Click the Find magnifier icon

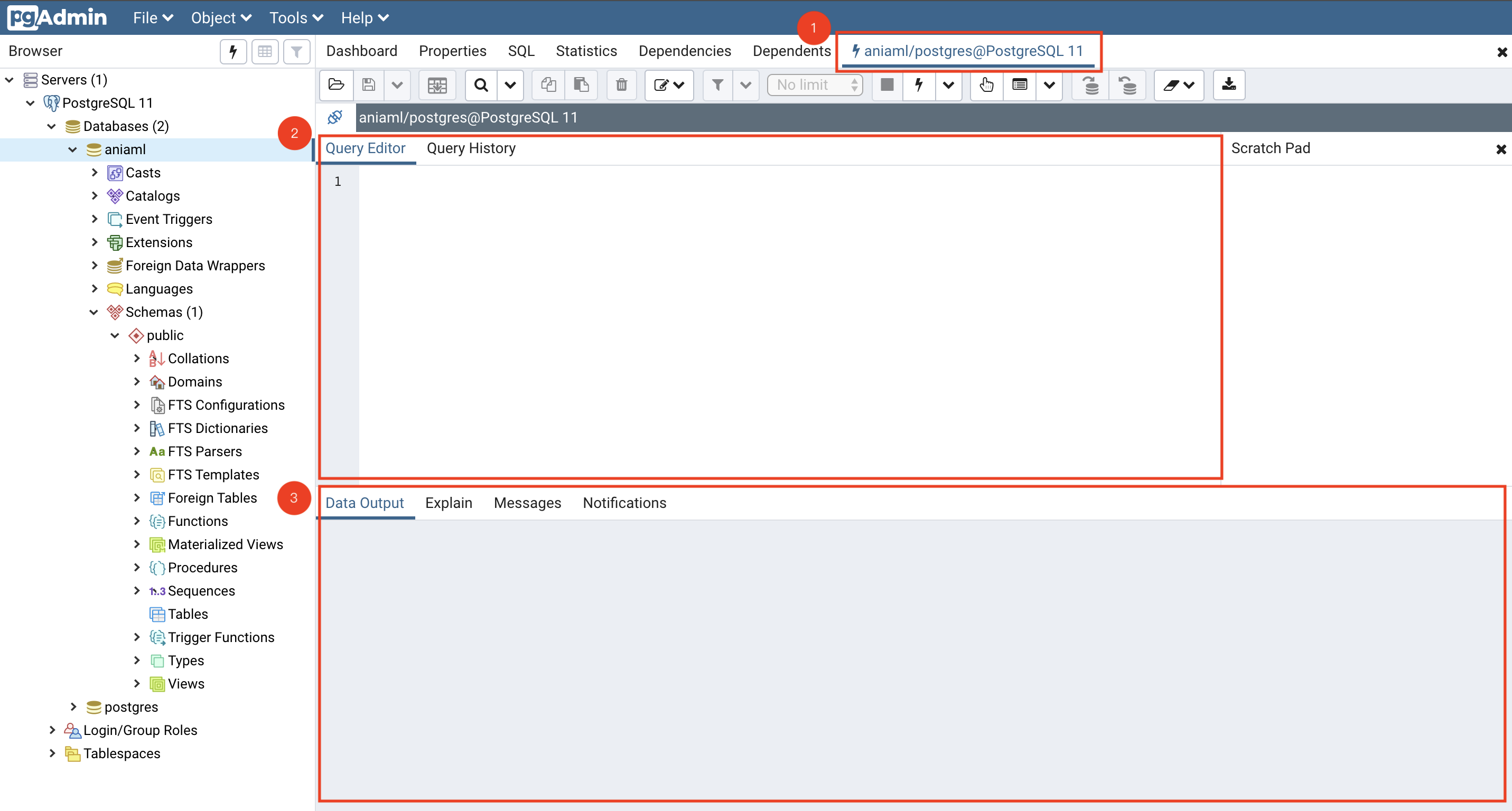coord(481,85)
